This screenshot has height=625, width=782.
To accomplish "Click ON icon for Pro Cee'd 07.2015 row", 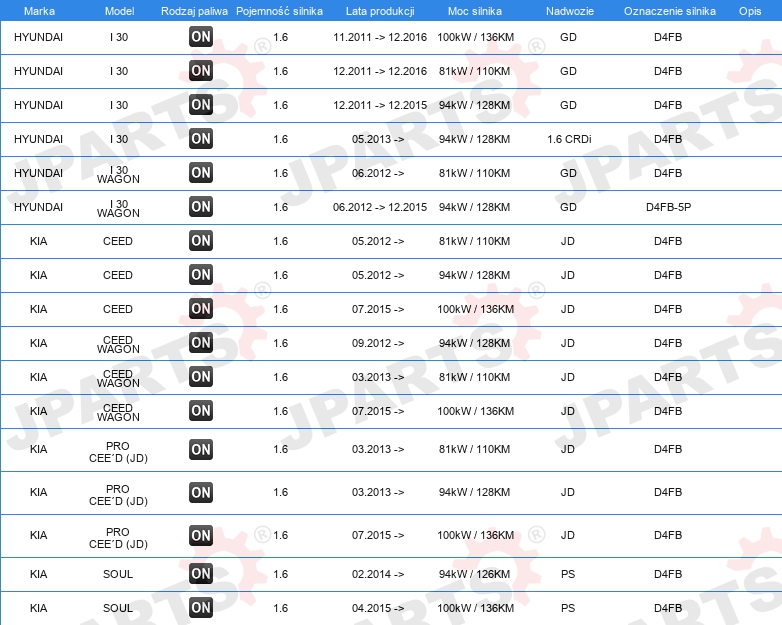I will 201,535.
